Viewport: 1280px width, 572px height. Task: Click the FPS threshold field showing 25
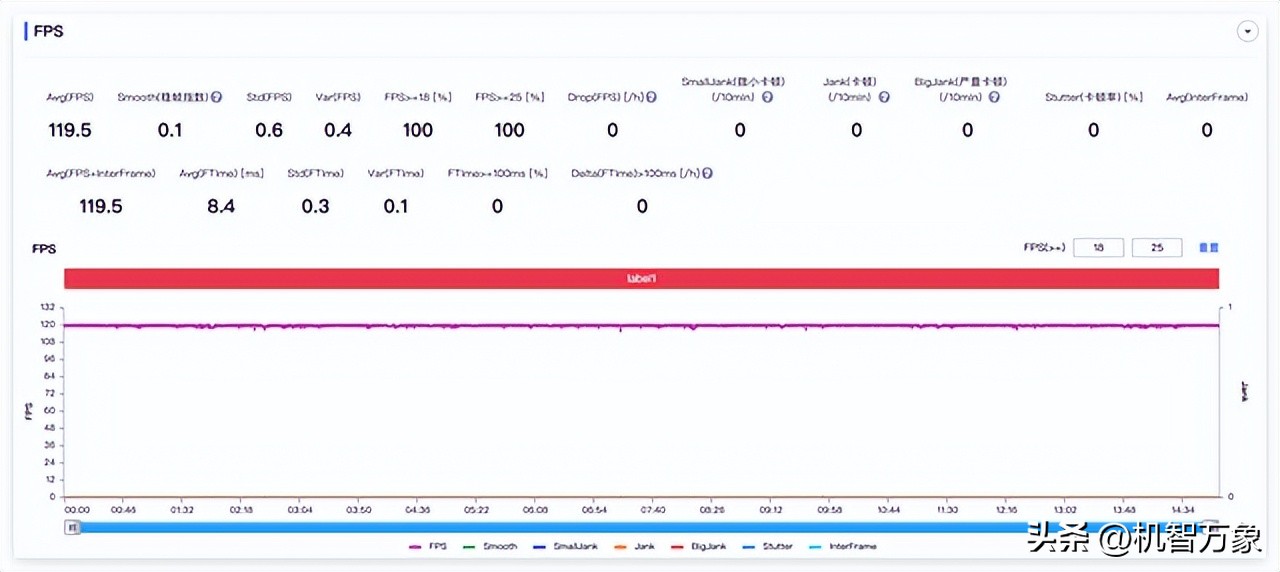1157,247
